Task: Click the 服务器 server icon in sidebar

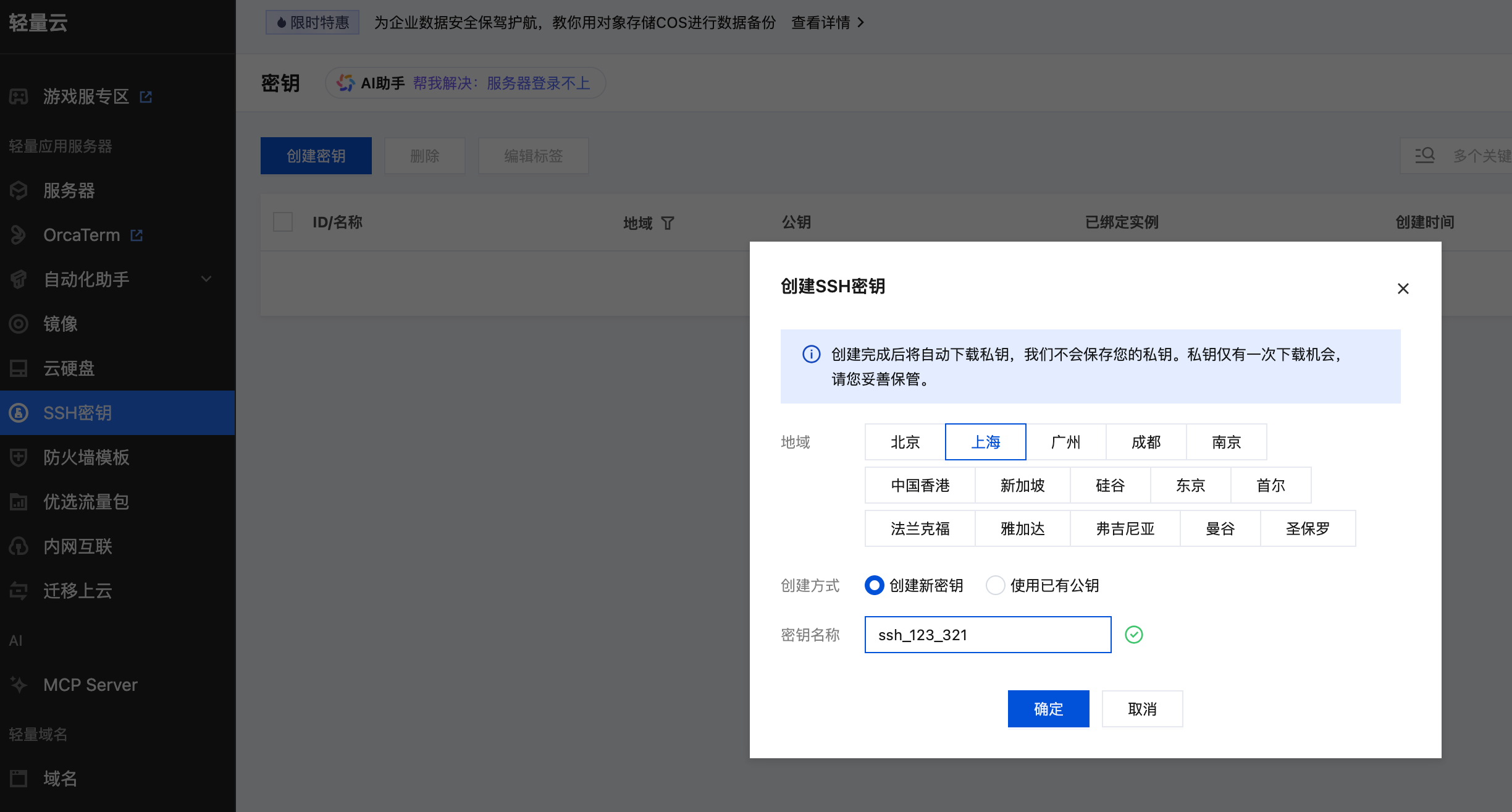Action: click(19, 190)
